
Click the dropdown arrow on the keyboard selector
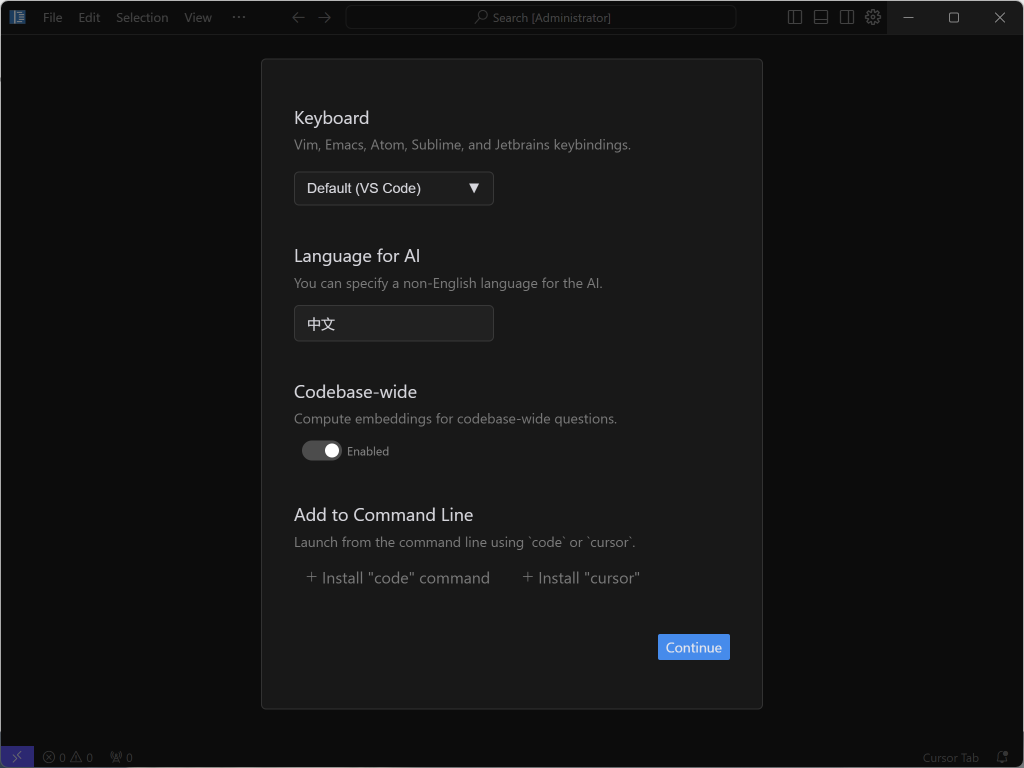pyautogui.click(x=475, y=188)
